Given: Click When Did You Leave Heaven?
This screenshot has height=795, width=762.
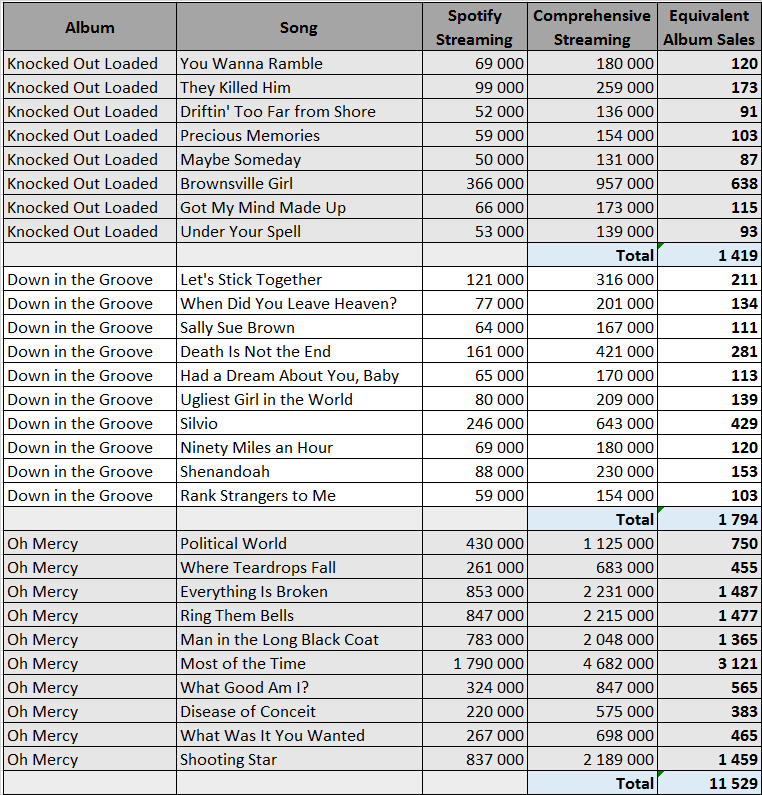Looking at the screenshot, I should click(x=299, y=303).
